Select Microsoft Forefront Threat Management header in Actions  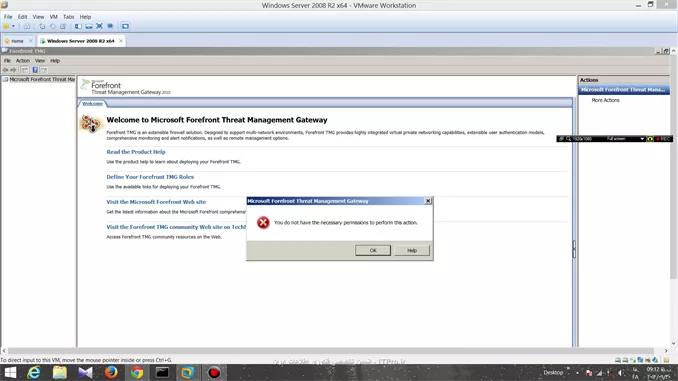coord(624,90)
